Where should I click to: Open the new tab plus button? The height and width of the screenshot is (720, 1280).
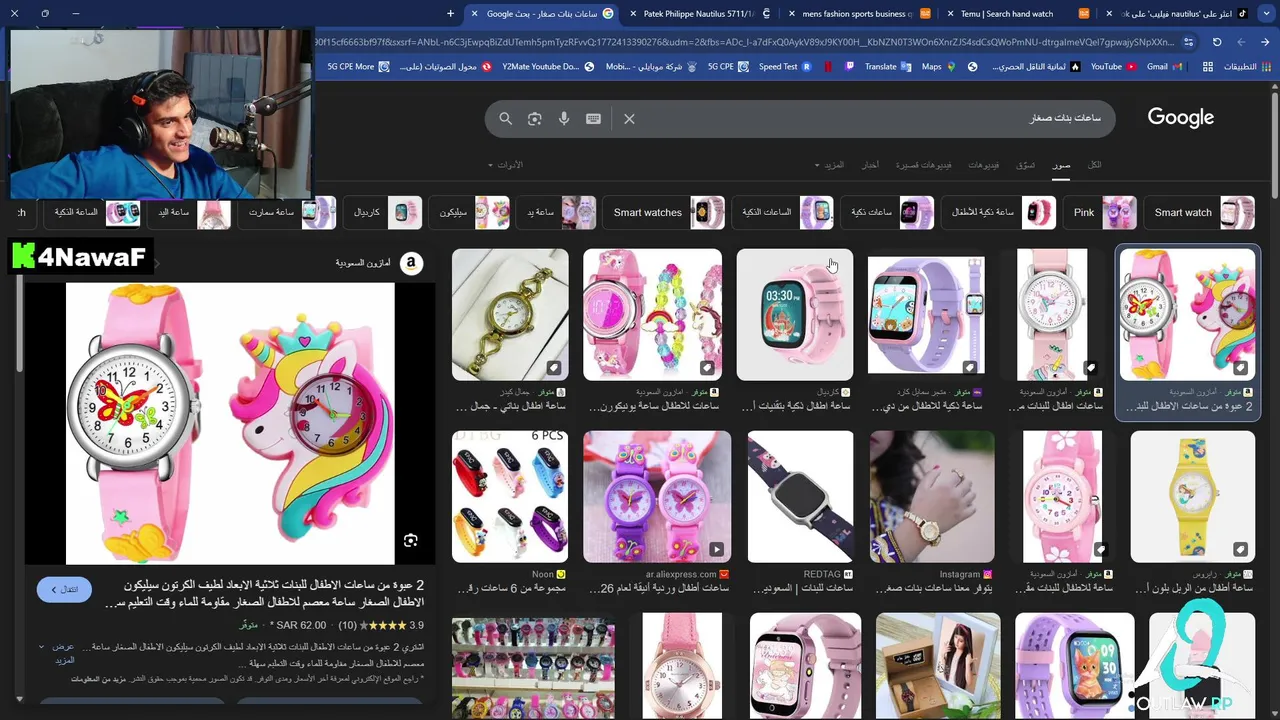[x=451, y=14]
